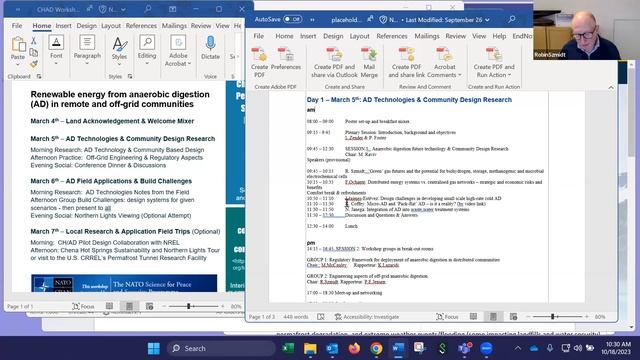Open References tab in the placeholder window

click(391, 36)
